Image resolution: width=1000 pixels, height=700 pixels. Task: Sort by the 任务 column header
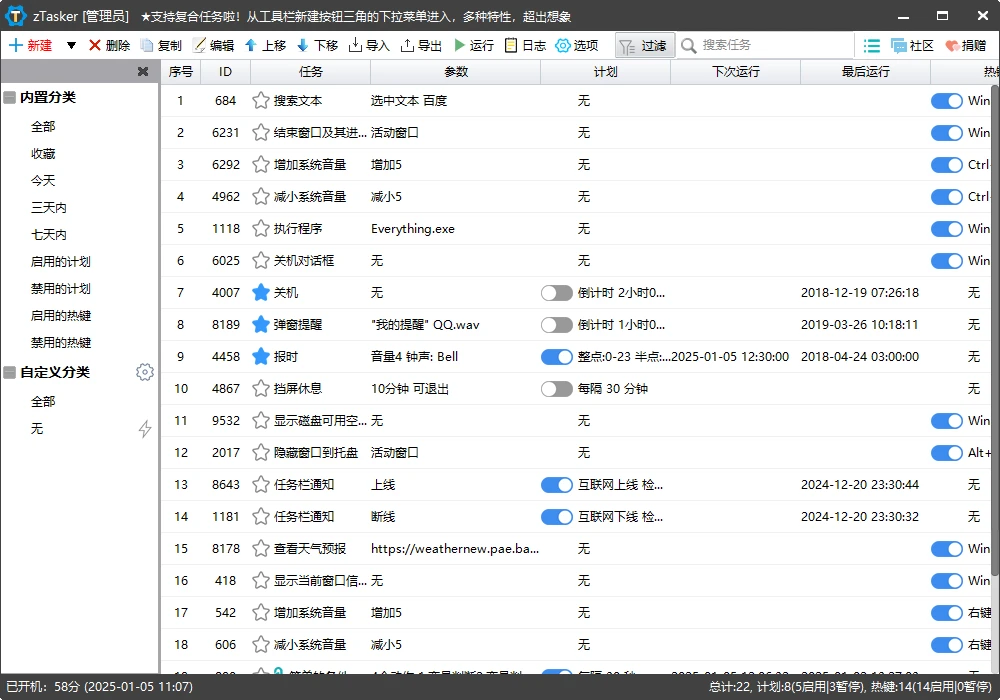pos(311,71)
